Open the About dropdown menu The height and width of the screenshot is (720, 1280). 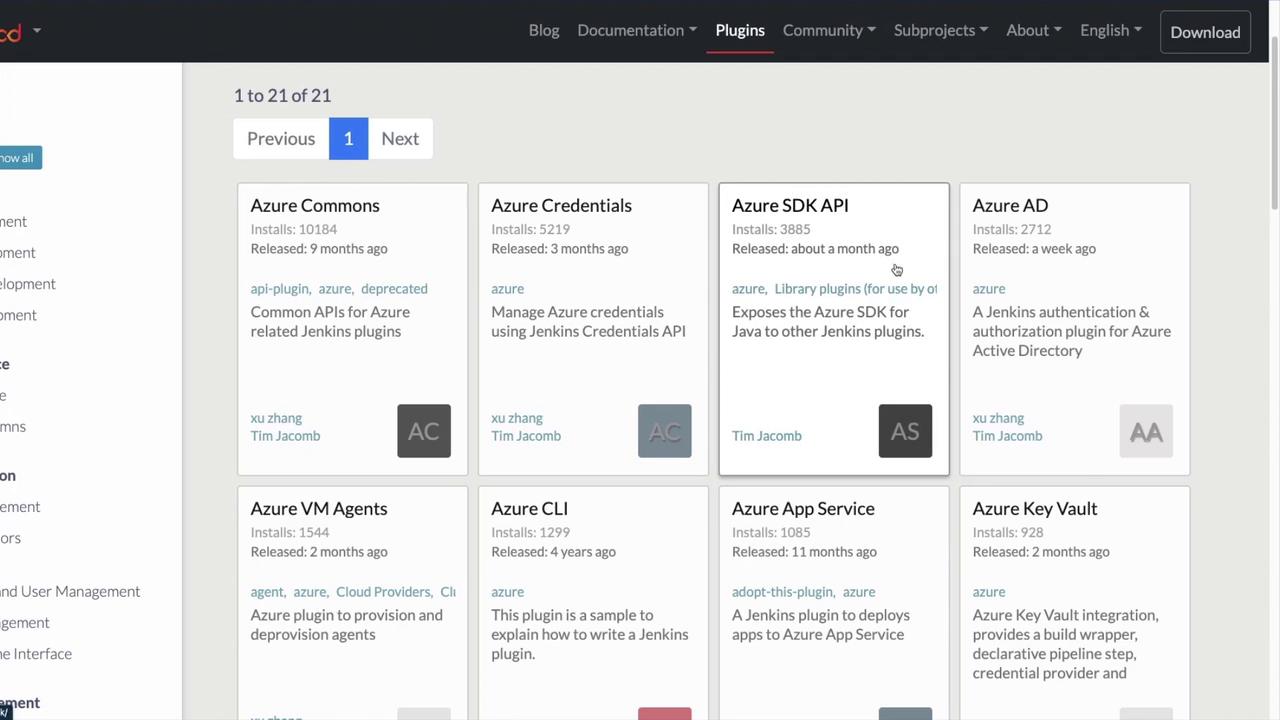tap(1034, 30)
